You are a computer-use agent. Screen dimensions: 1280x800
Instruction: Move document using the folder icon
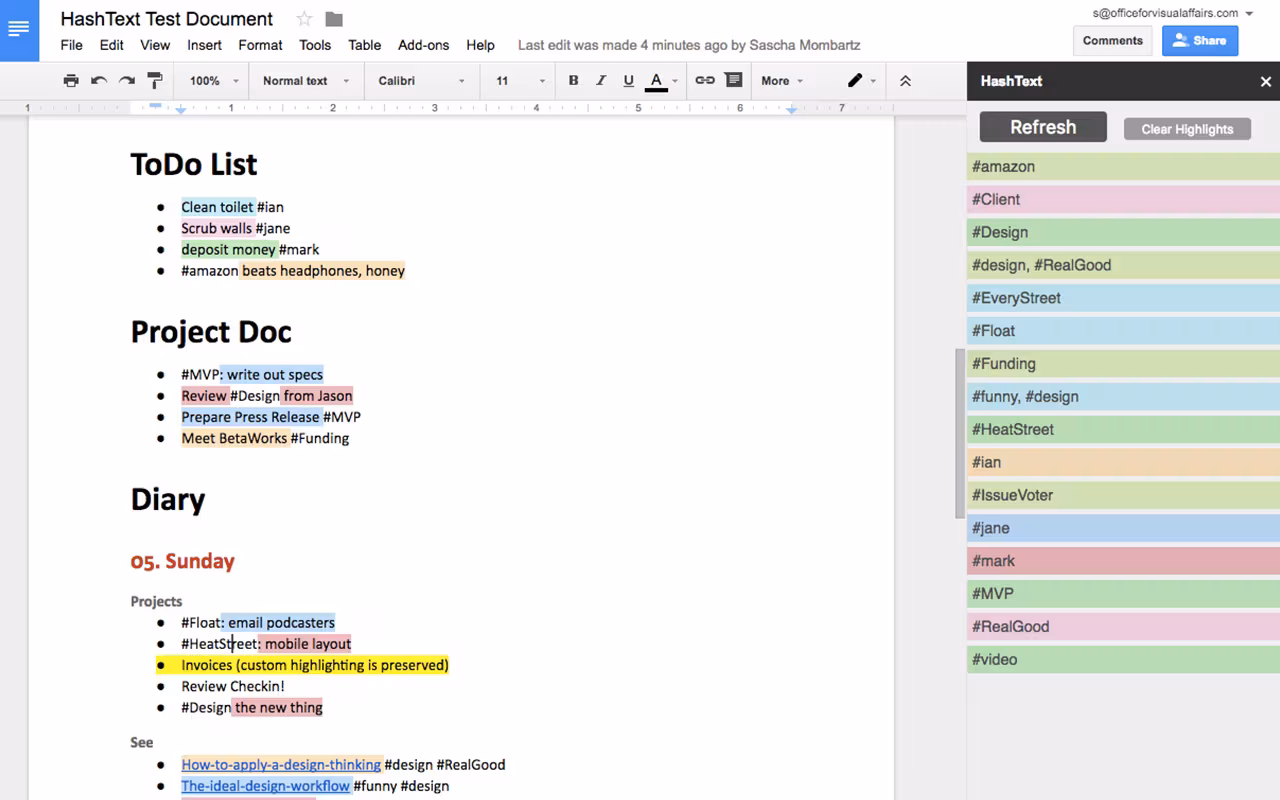(x=334, y=19)
